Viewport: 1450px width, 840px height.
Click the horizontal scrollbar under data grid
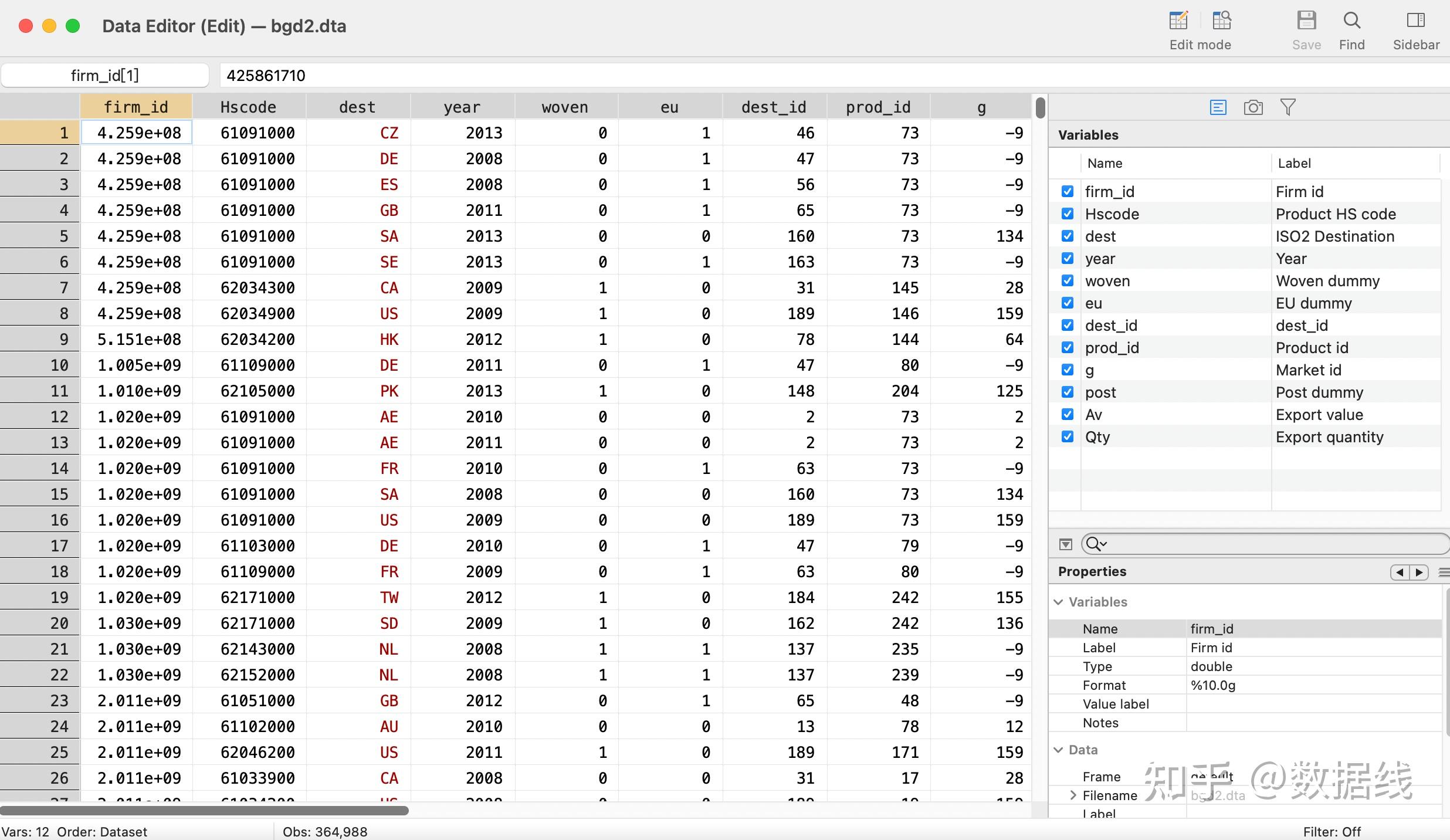point(204,811)
